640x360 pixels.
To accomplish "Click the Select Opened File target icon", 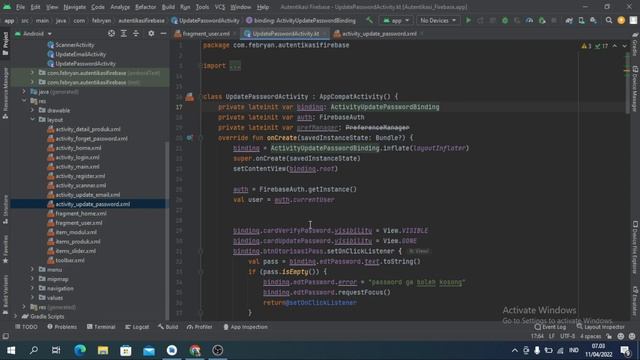I will pos(111,33).
